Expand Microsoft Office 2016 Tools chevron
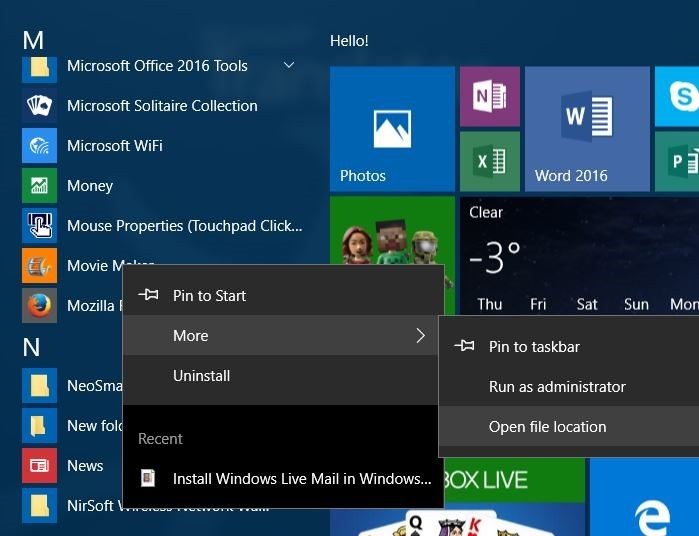The height and width of the screenshot is (536, 699). coord(289,65)
